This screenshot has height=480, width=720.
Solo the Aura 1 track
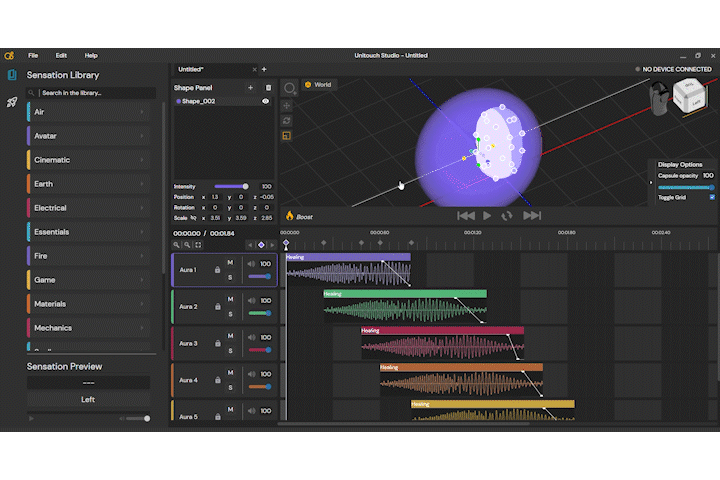(x=231, y=277)
